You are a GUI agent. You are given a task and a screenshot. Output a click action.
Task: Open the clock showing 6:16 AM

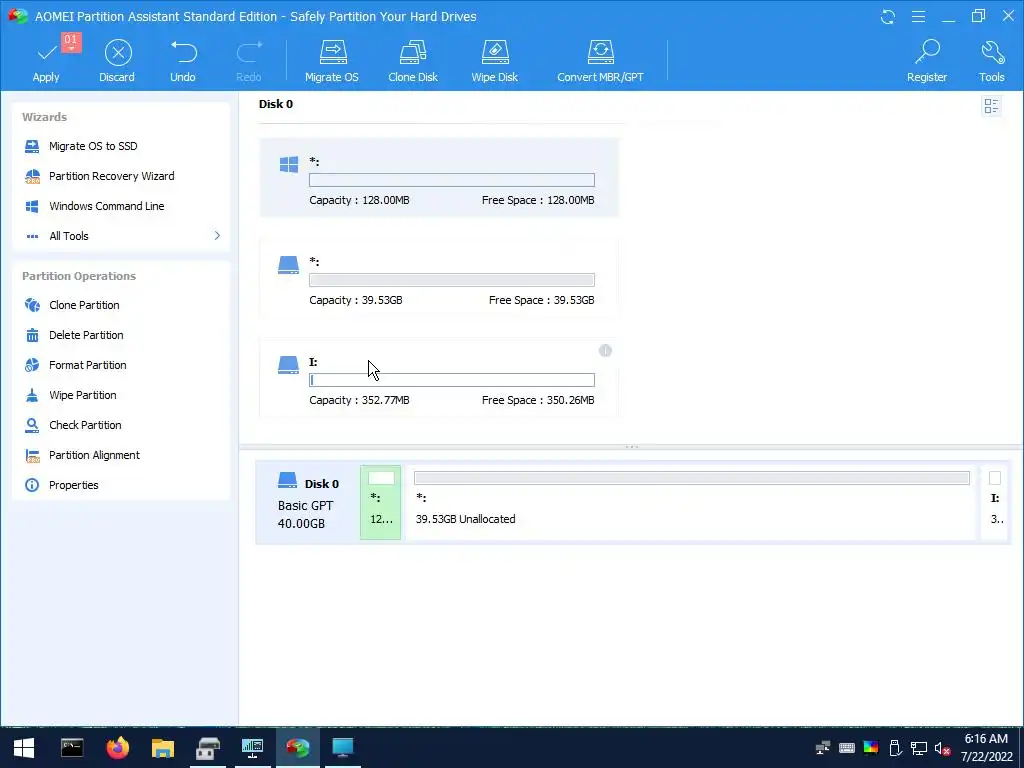click(x=986, y=748)
